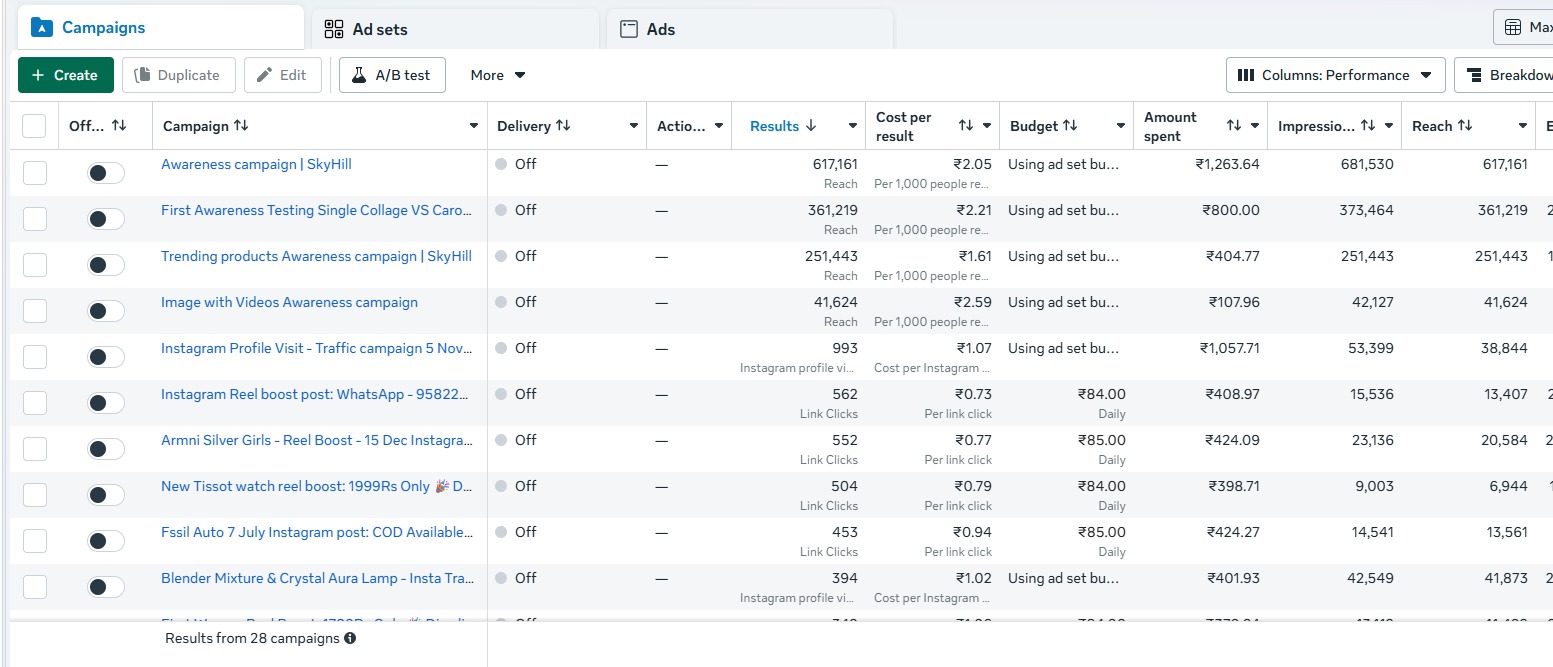The height and width of the screenshot is (667, 1553).
Task: Sort by the Campaign column arrows icon
Action: coord(241,126)
